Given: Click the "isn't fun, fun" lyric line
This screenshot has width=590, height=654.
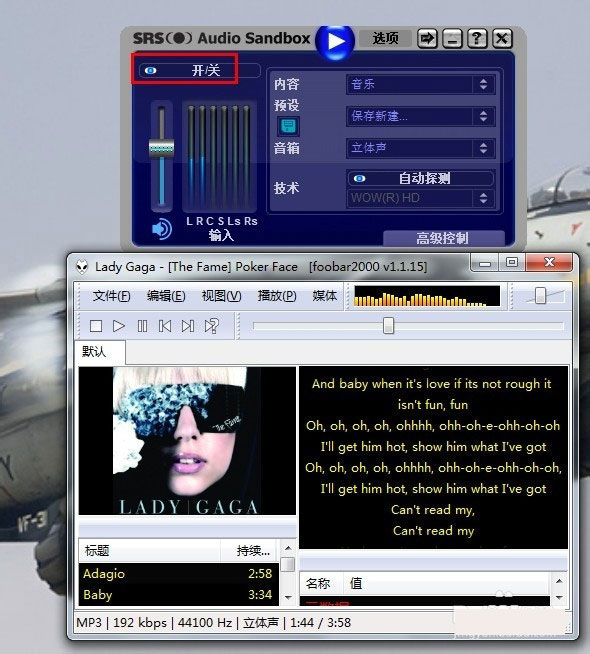Looking at the screenshot, I should click(433, 405).
